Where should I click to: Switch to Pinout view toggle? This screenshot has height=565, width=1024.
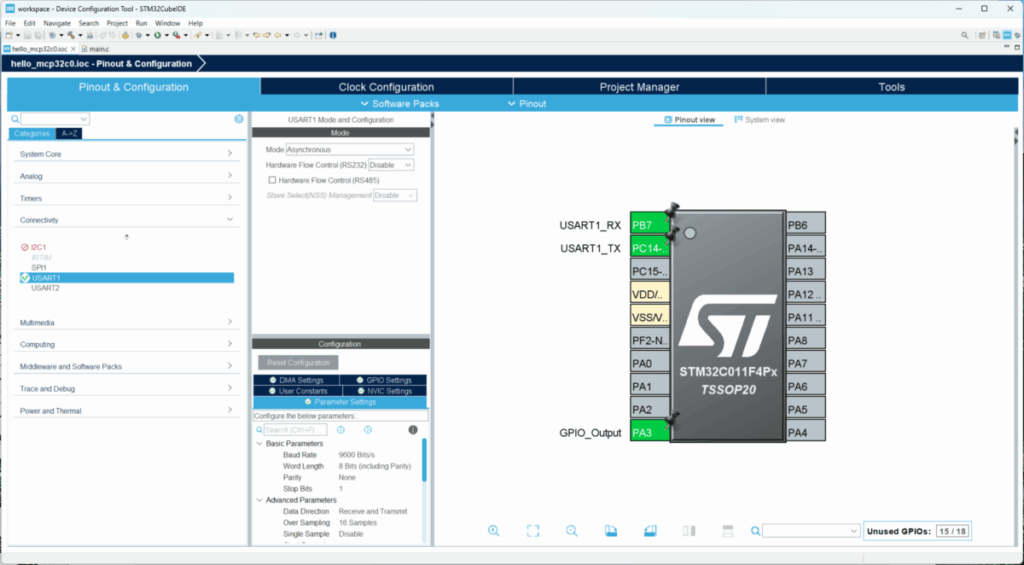click(689, 120)
